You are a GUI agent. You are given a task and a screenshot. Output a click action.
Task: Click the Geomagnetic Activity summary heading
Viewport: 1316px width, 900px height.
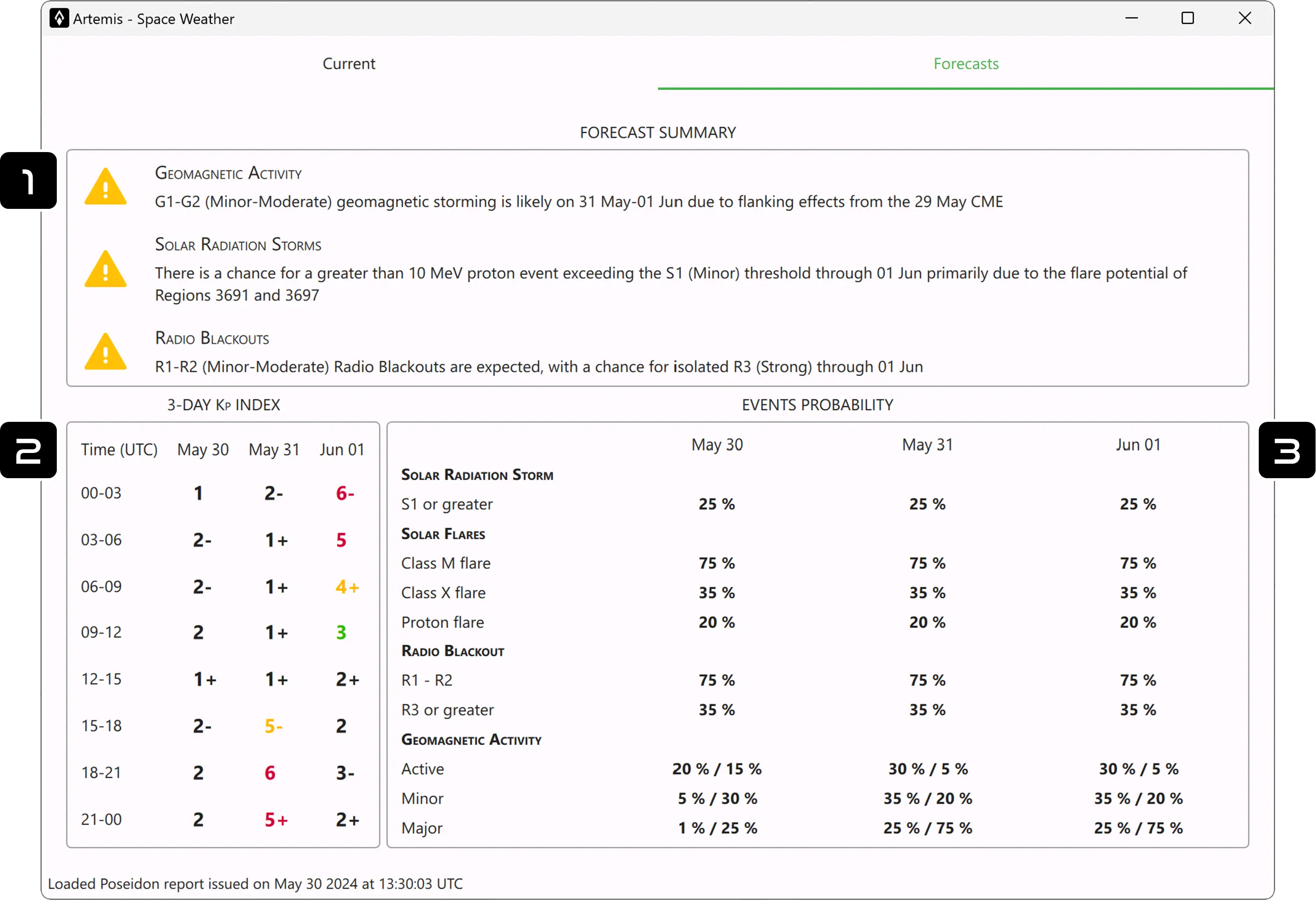pyautogui.click(x=228, y=173)
